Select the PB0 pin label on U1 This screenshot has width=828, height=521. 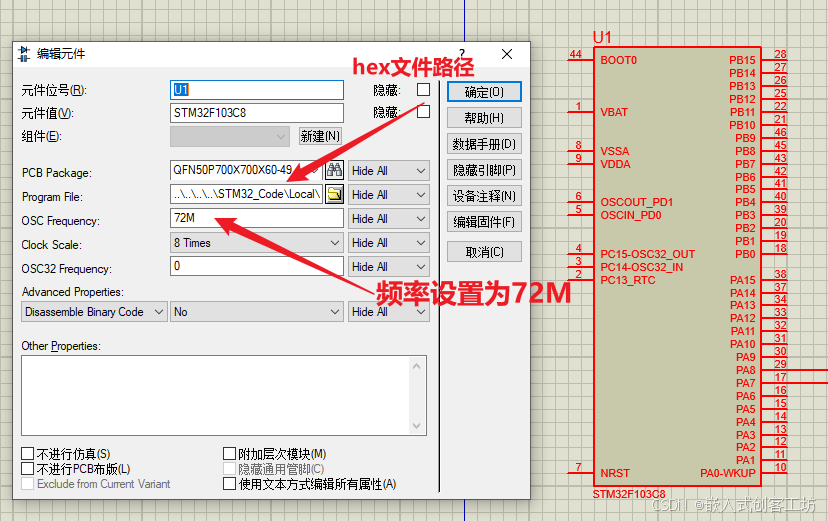[x=745, y=254]
